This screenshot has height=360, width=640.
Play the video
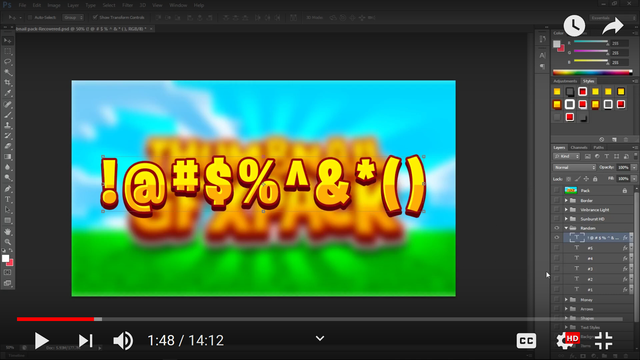click(x=41, y=340)
